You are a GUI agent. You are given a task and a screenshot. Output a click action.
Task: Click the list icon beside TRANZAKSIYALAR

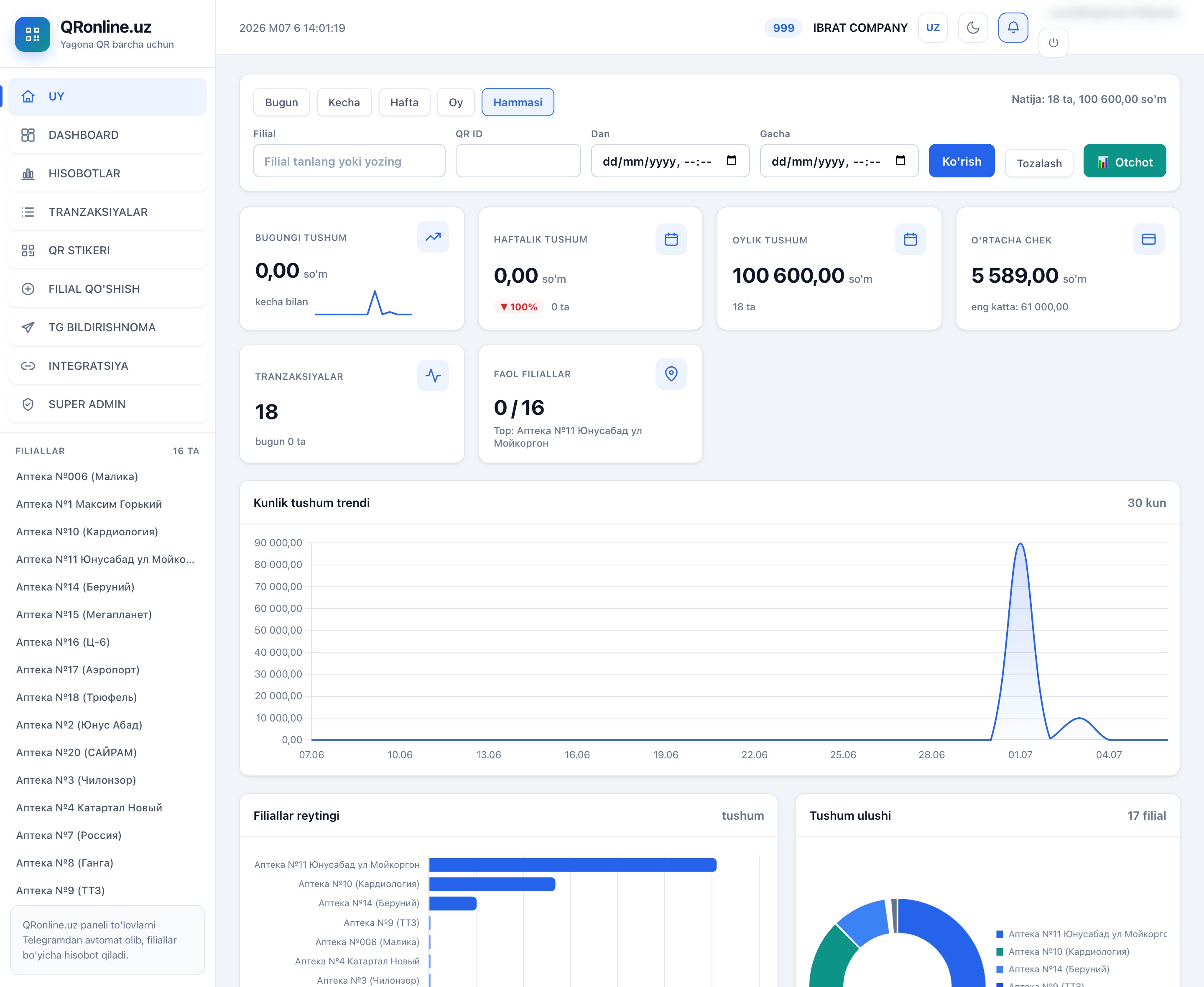[x=28, y=212]
